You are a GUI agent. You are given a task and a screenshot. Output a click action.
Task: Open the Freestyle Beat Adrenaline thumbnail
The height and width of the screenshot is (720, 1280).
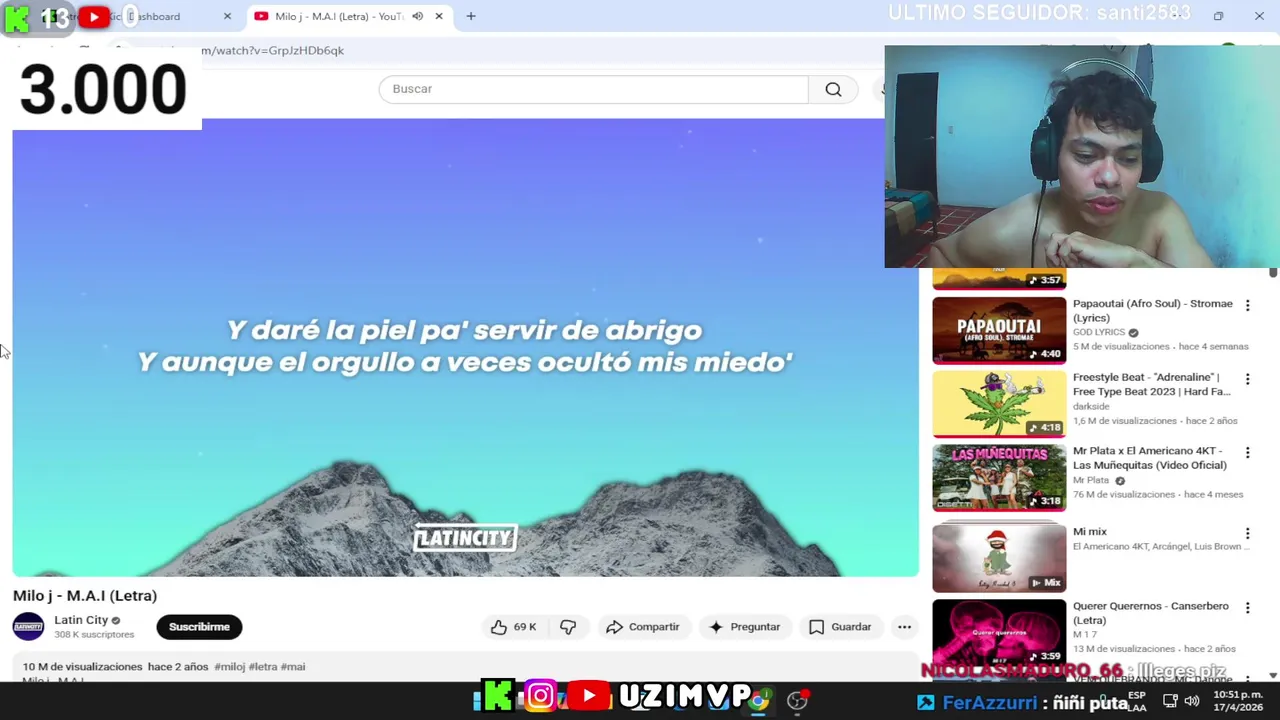[999, 404]
